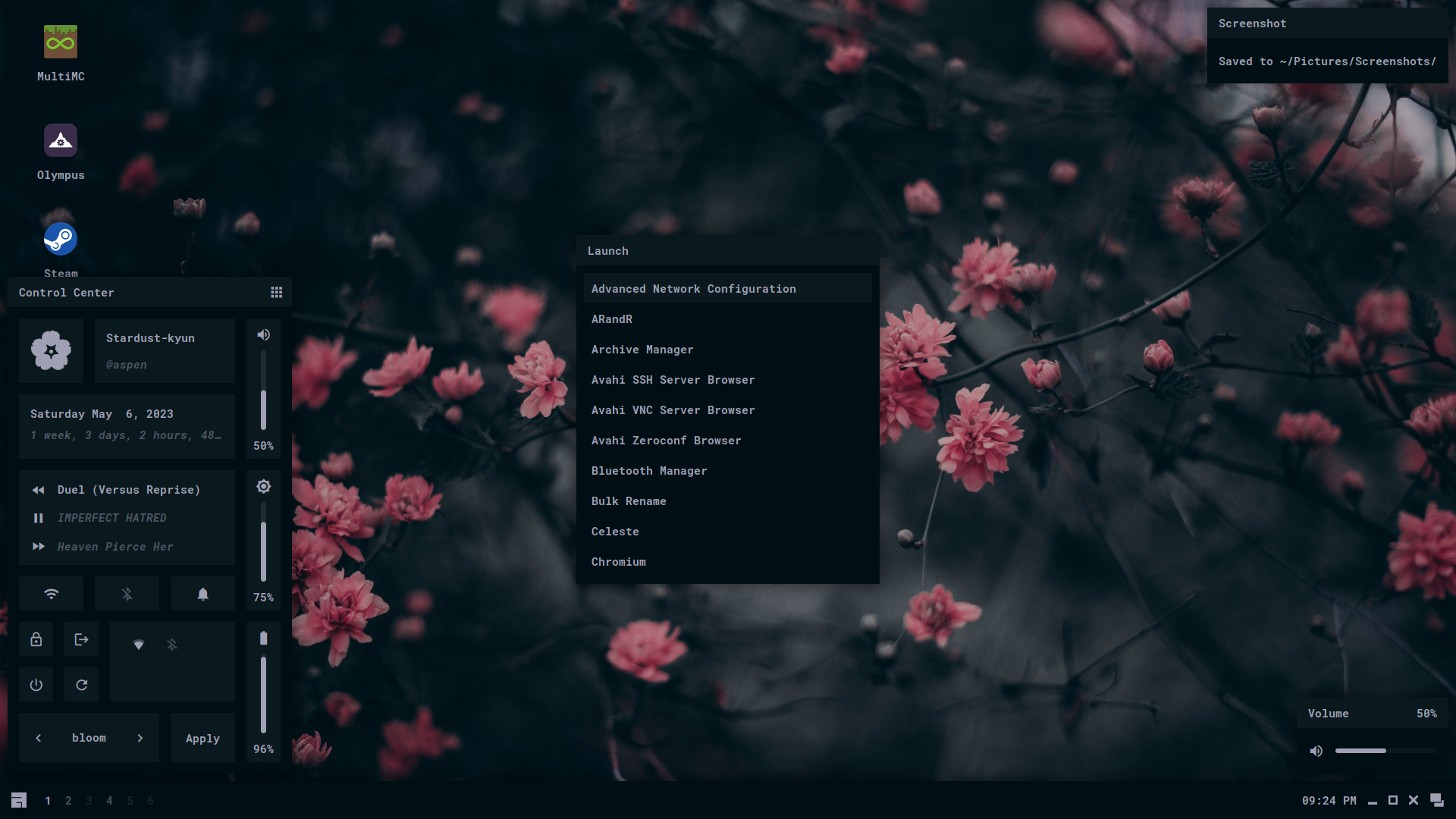Click the reboot icon
The width and height of the screenshot is (1456, 819).
point(81,685)
